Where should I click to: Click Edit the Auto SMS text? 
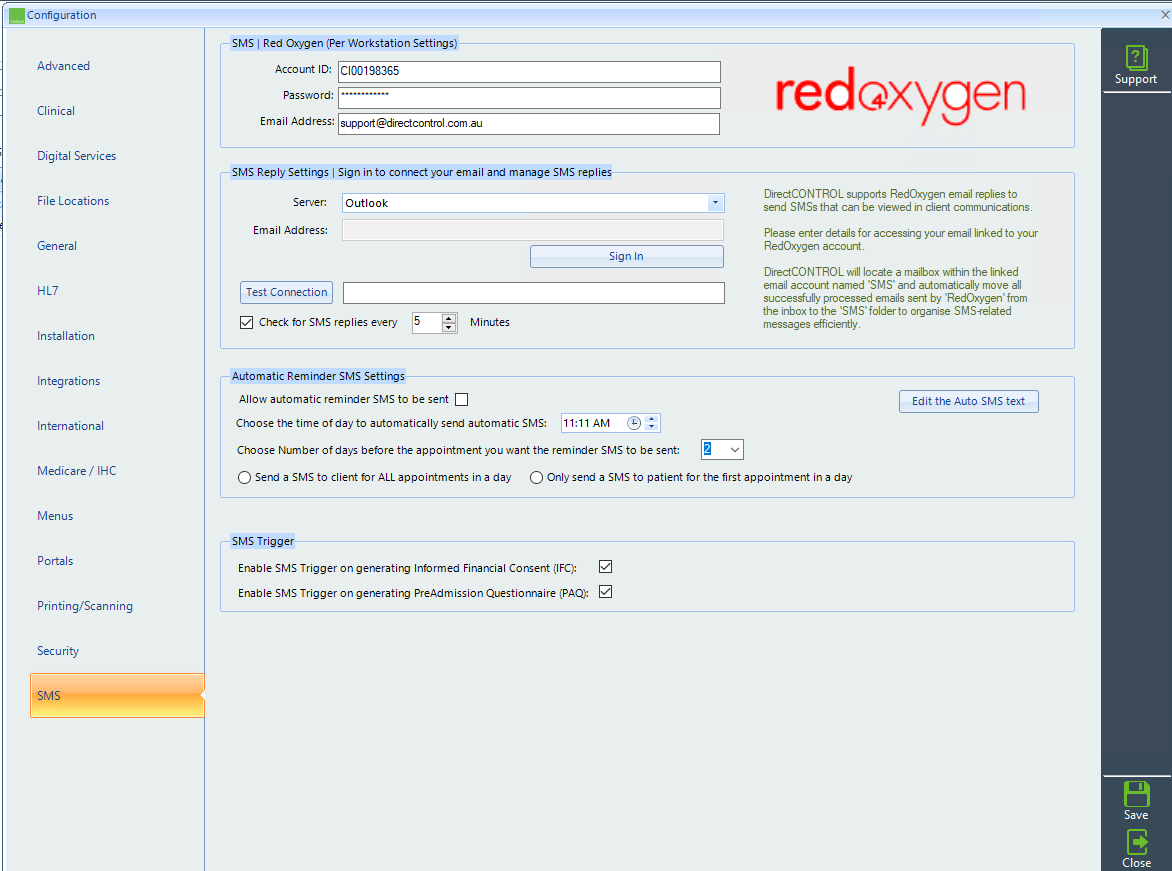click(968, 401)
